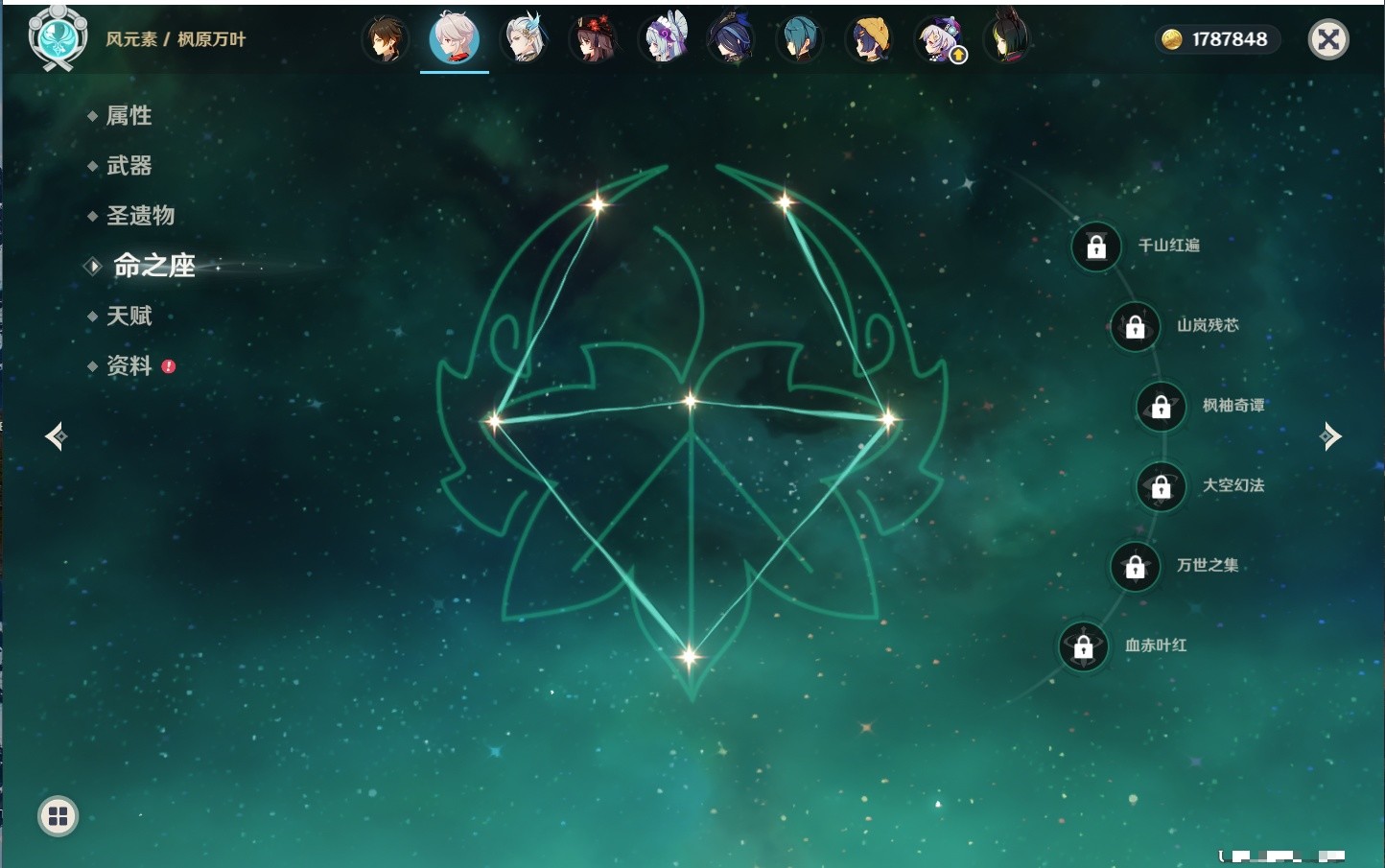Open the 武器 weapon menu

(x=129, y=166)
